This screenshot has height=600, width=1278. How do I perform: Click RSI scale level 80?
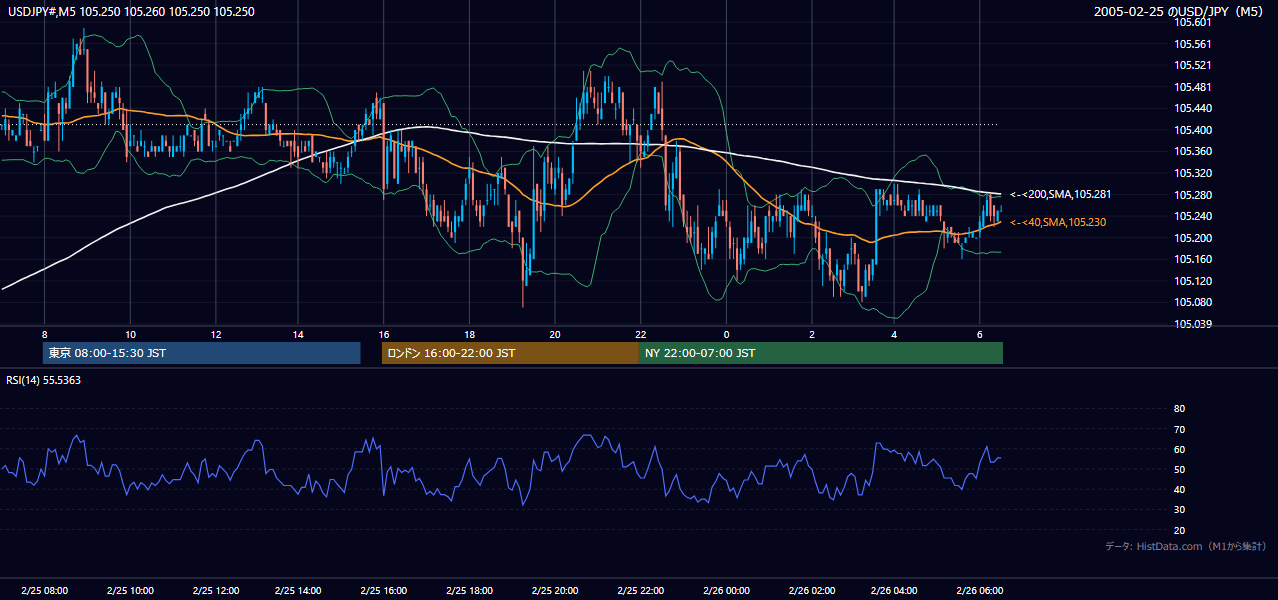click(1179, 409)
